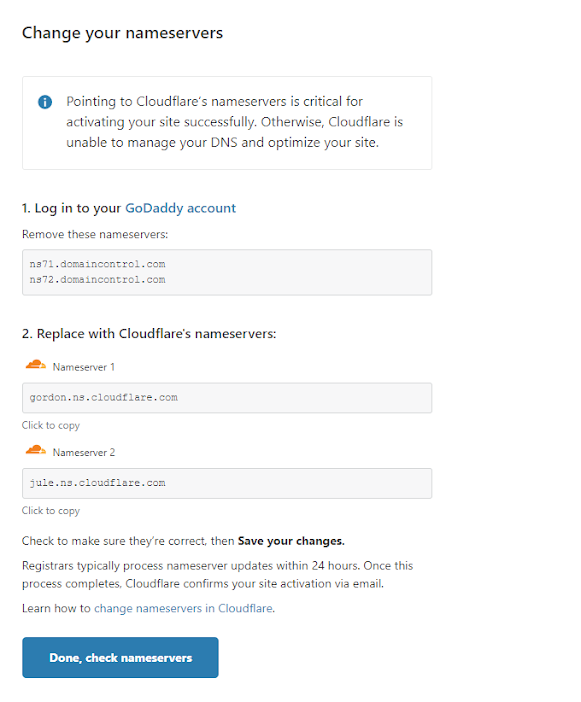Click the Change your nameservers heading
The image size is (581, 702).
(122, 33)
